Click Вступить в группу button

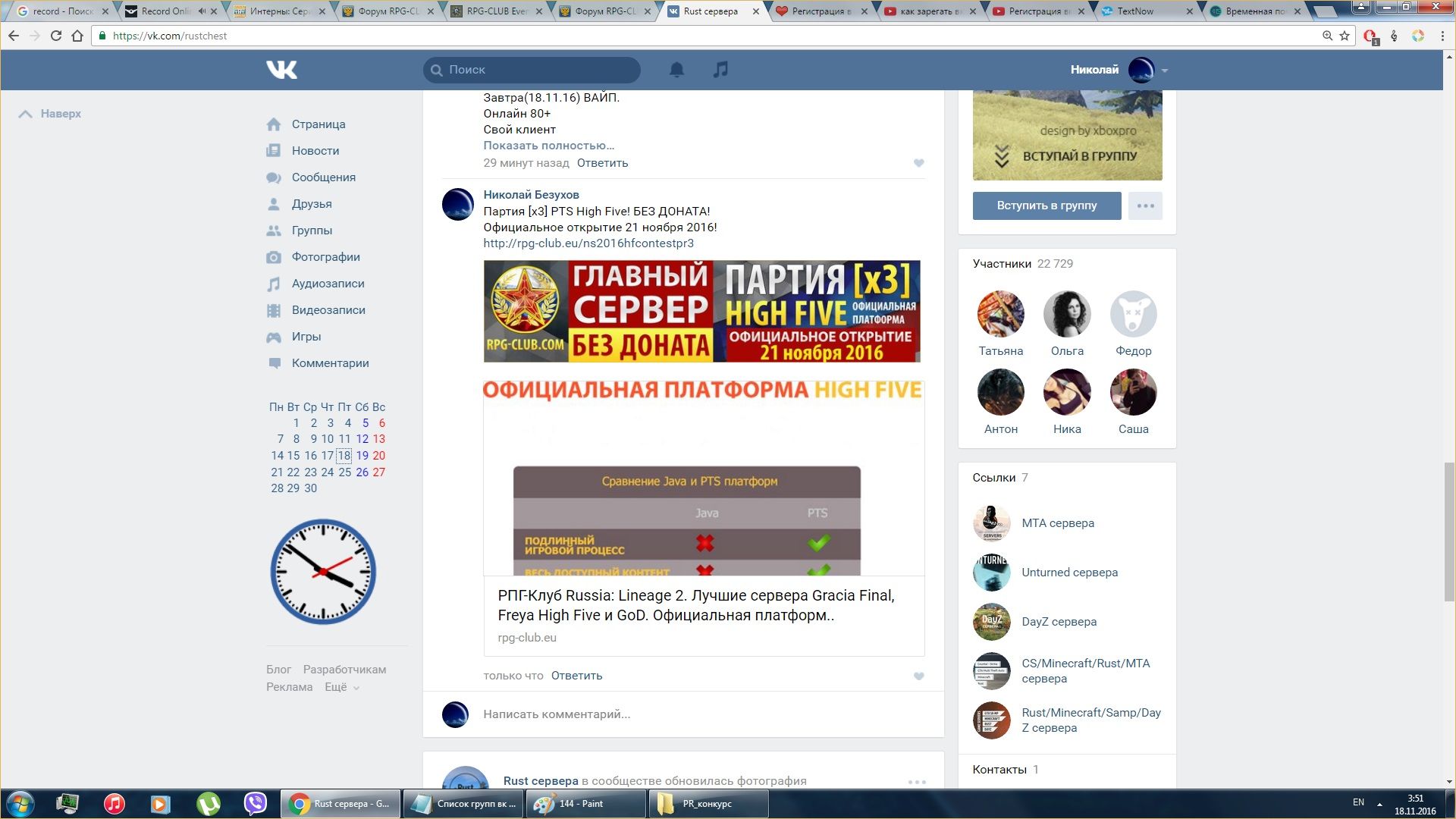(1046, 206)
